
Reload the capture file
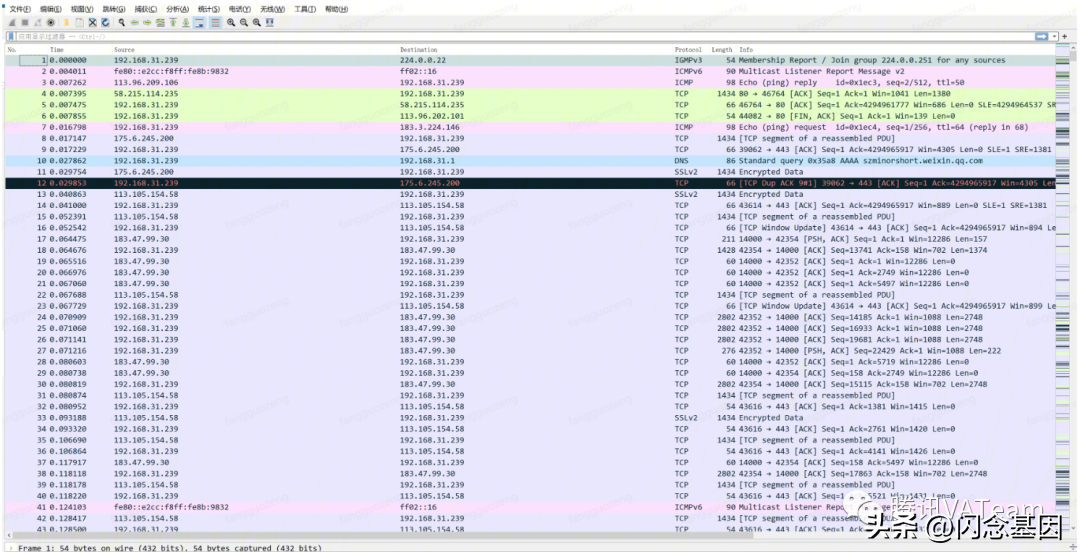[x=105, y=22]
